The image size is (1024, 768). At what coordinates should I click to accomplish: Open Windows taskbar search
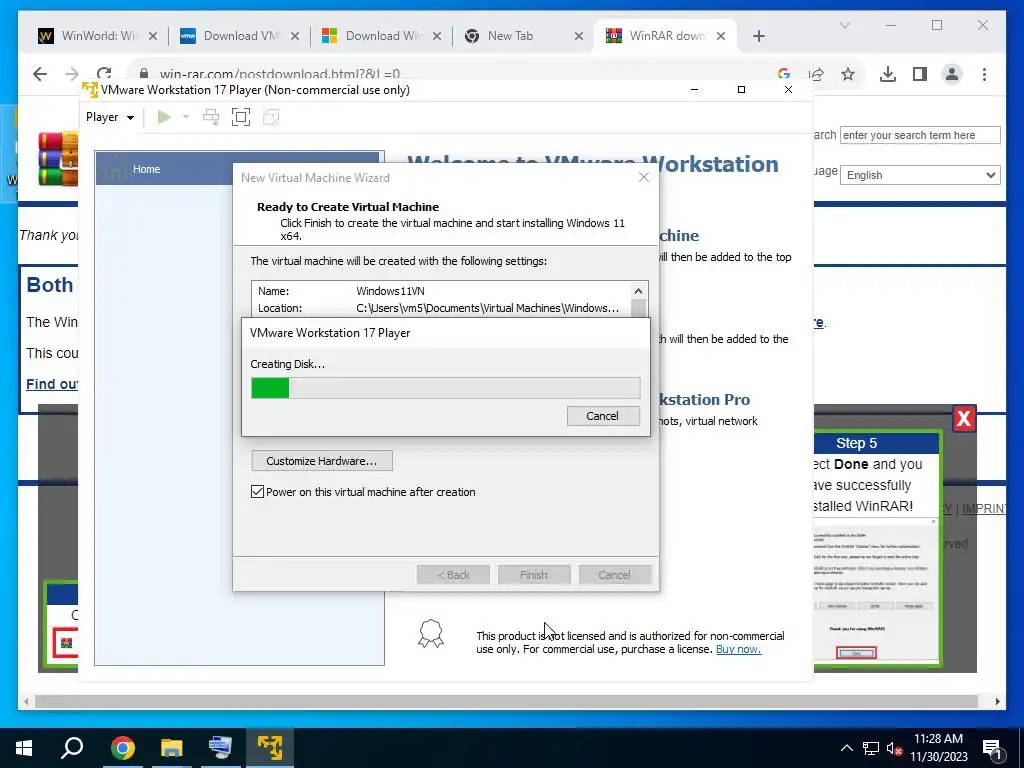(72, 747)
